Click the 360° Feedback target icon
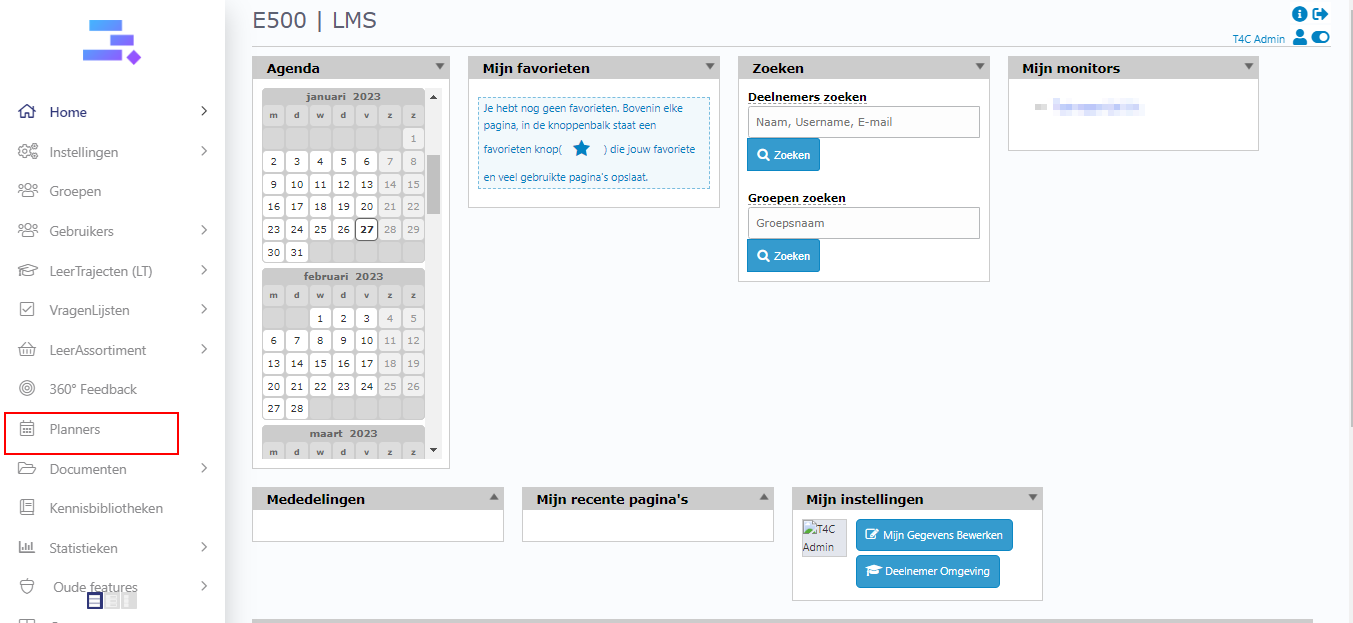Screen dimensions: 1353x623 click(28, 389)
